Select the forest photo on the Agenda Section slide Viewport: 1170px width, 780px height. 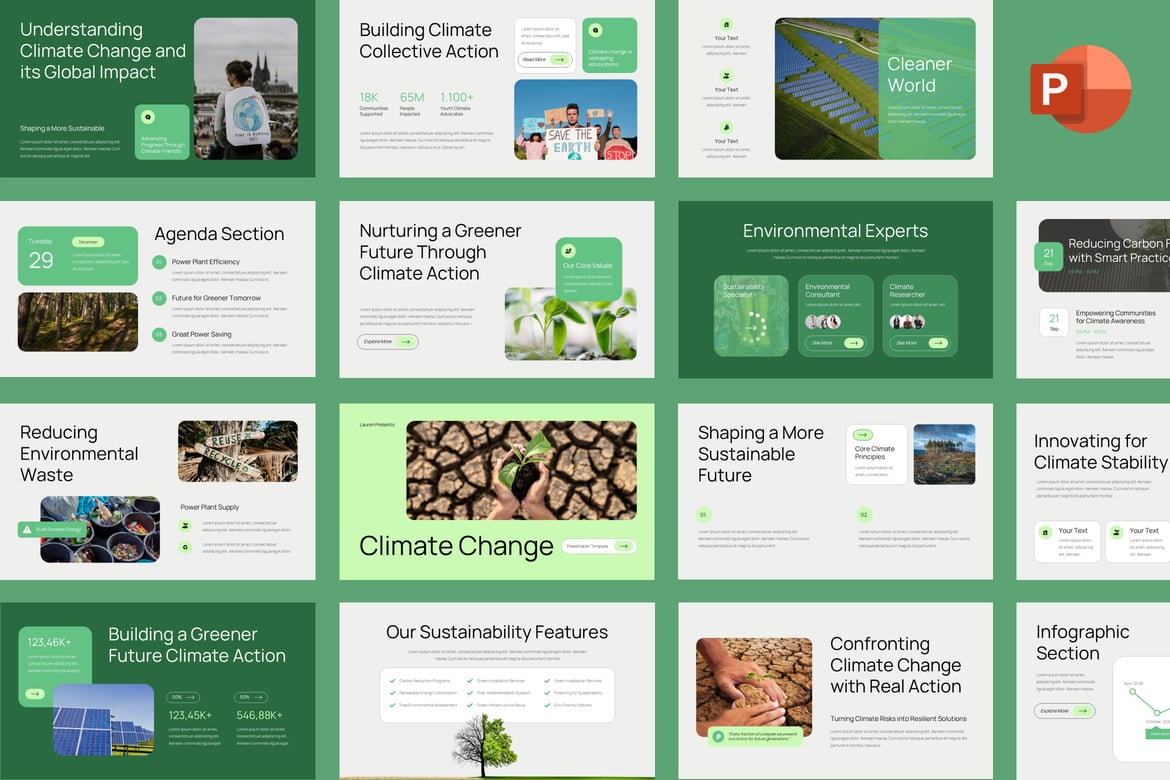tap(78, 322)
